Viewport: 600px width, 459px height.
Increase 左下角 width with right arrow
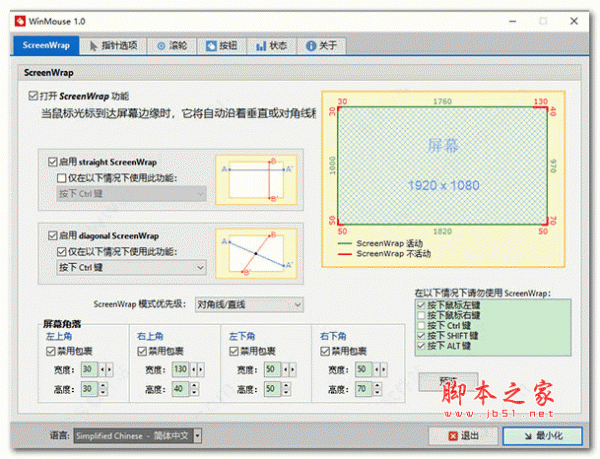[x=292, y=369]
